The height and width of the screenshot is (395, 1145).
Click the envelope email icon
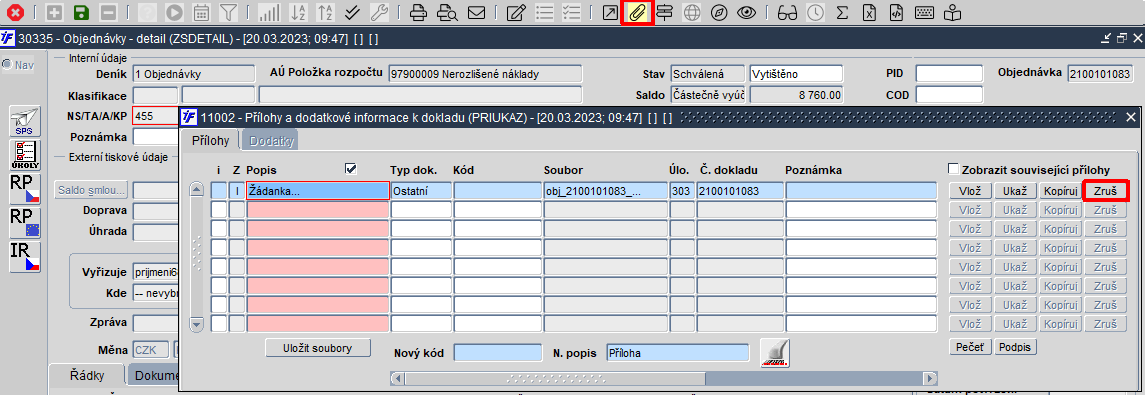tap(477, 12)
